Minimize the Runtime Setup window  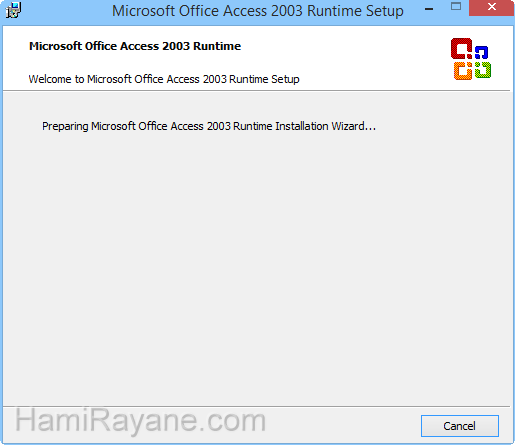coord(429,9)
